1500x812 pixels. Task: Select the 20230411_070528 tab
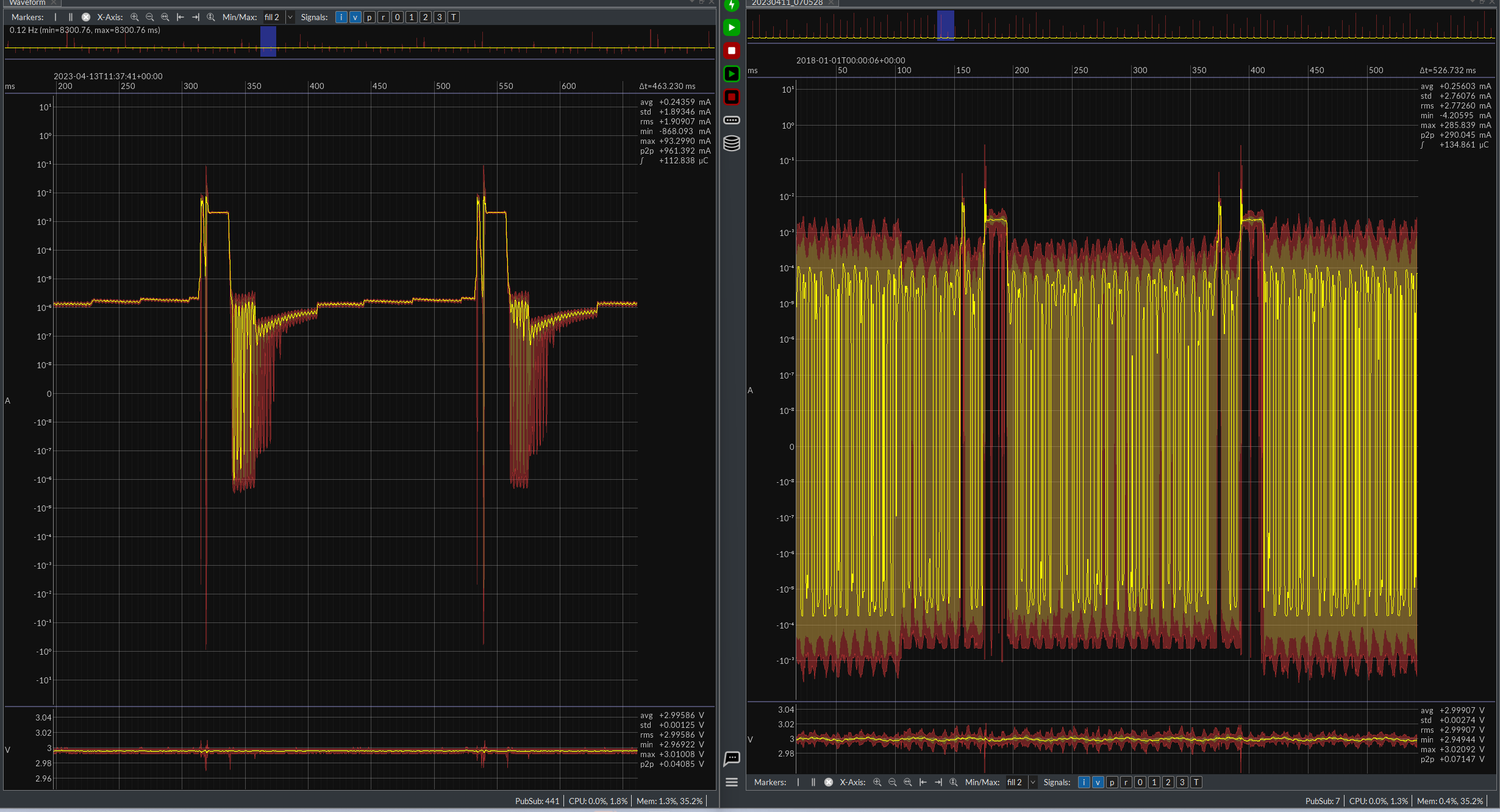(x=787, y=2)
